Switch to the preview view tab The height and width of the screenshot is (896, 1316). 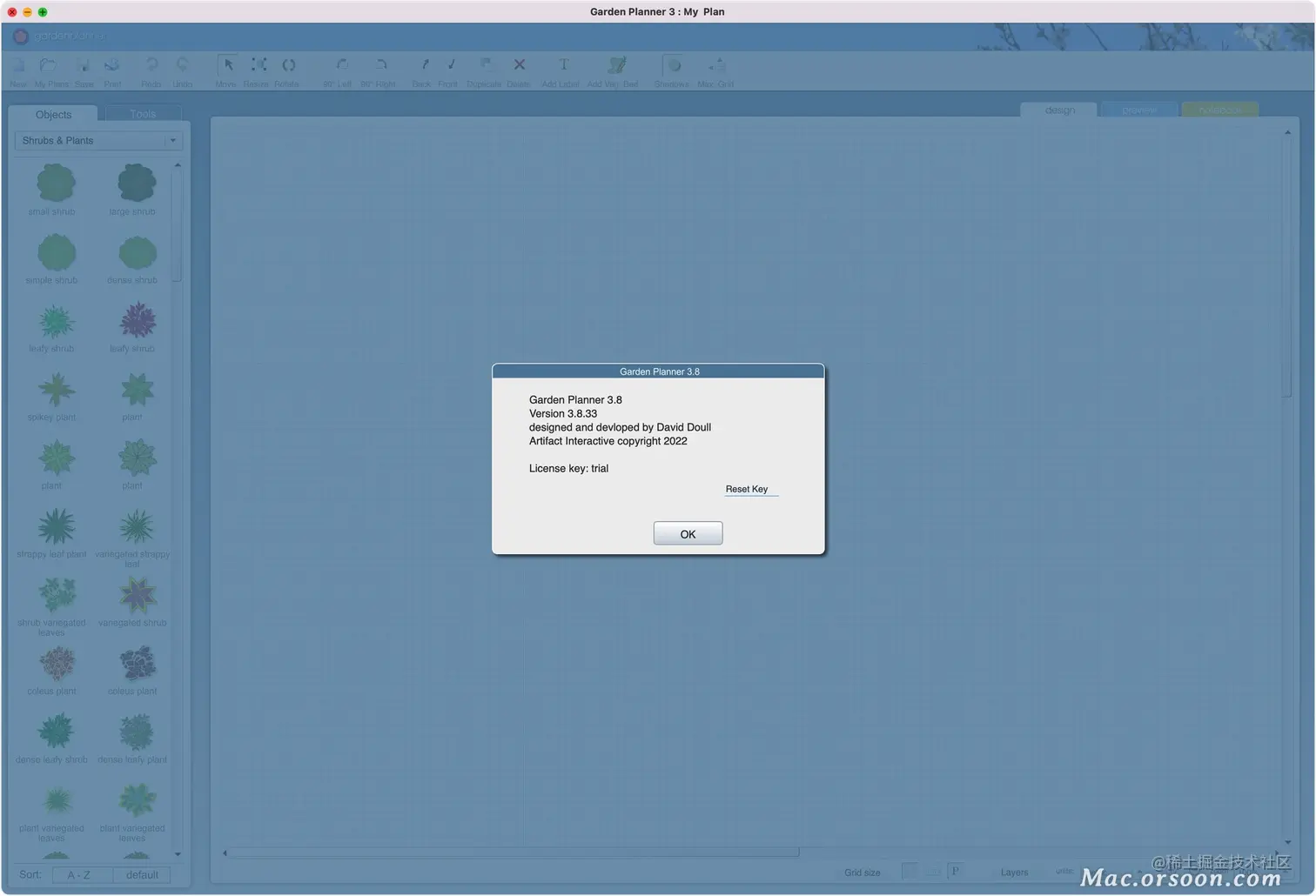[x=1139, y=110]
